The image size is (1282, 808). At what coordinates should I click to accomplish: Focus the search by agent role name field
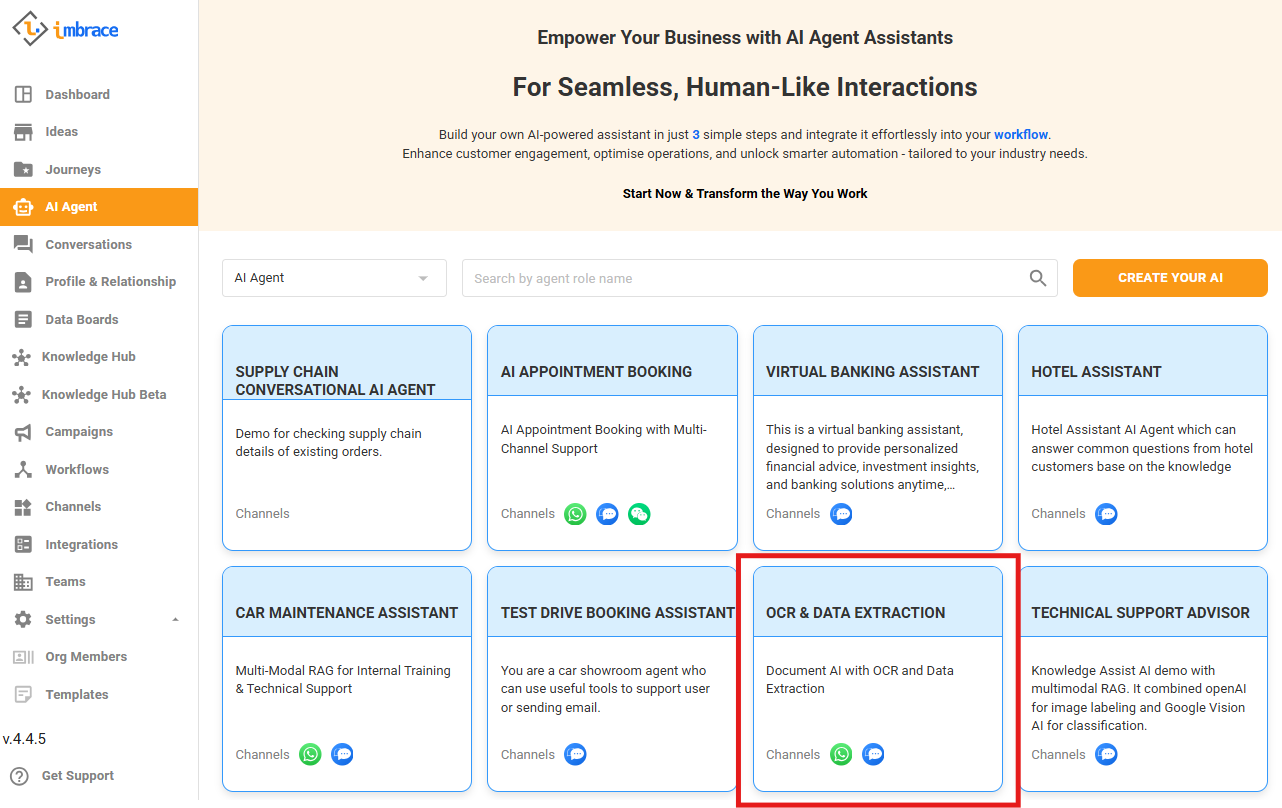(x=745, y=279)
